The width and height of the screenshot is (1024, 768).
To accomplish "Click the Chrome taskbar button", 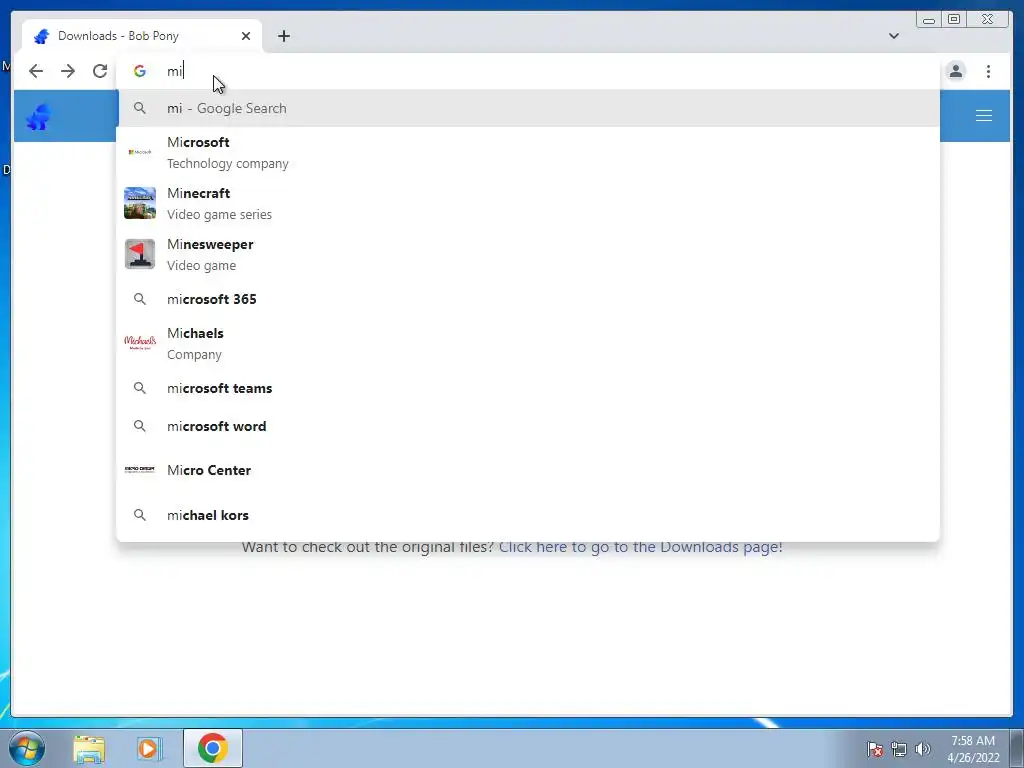I will click(x=213, y=748).
